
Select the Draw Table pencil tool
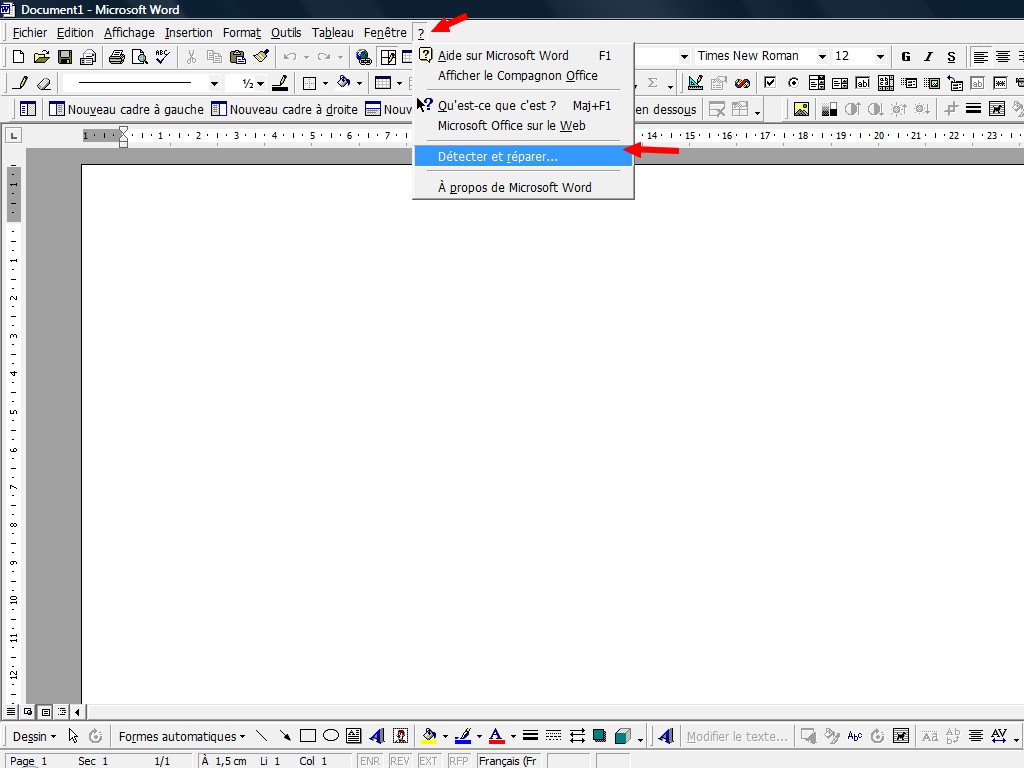(x=20, y=83)
